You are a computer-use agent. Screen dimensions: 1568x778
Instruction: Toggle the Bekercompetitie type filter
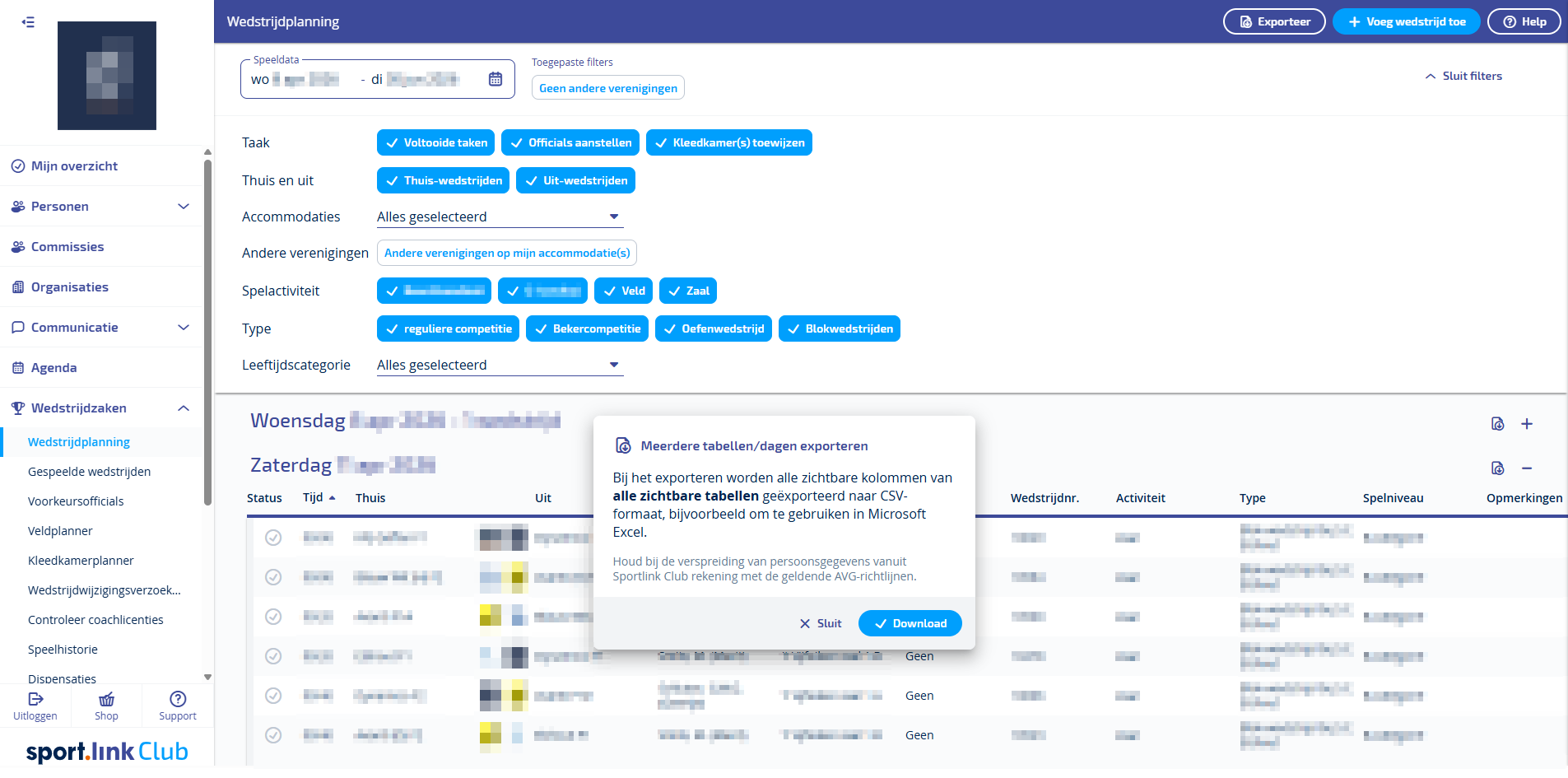click(587, 328)
